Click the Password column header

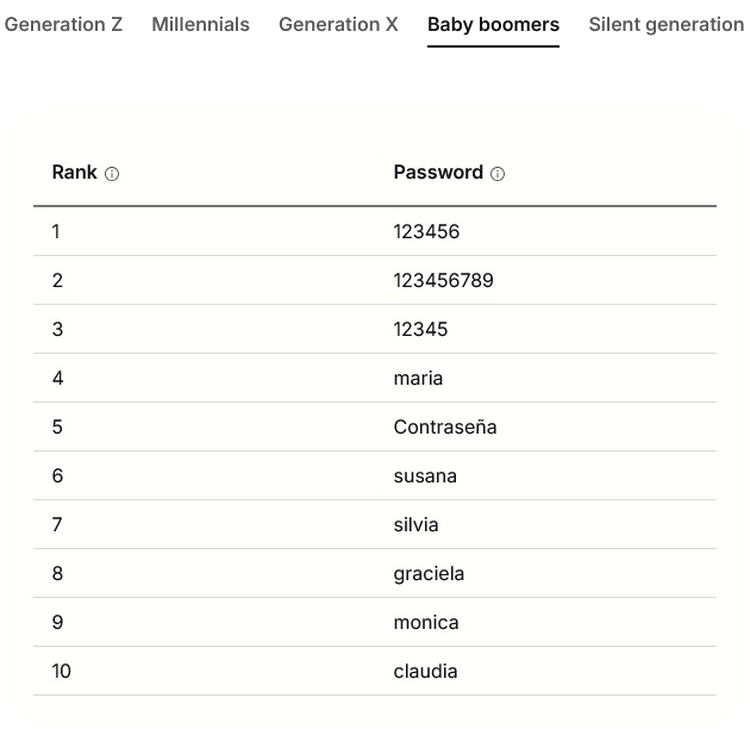pyautogui.click(x=438, y=172)
